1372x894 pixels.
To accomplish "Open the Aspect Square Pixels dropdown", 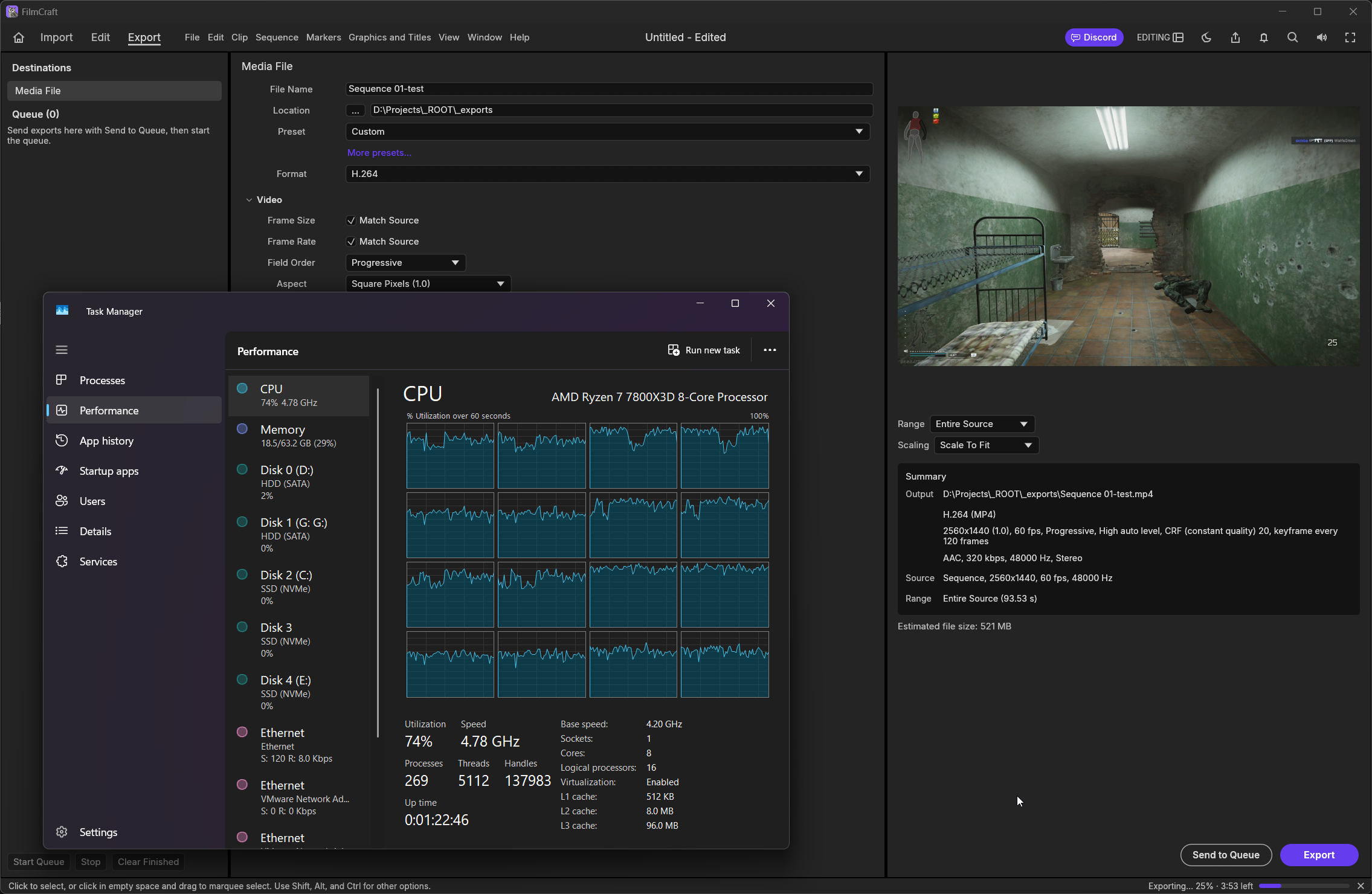I will tap(428, 284).
